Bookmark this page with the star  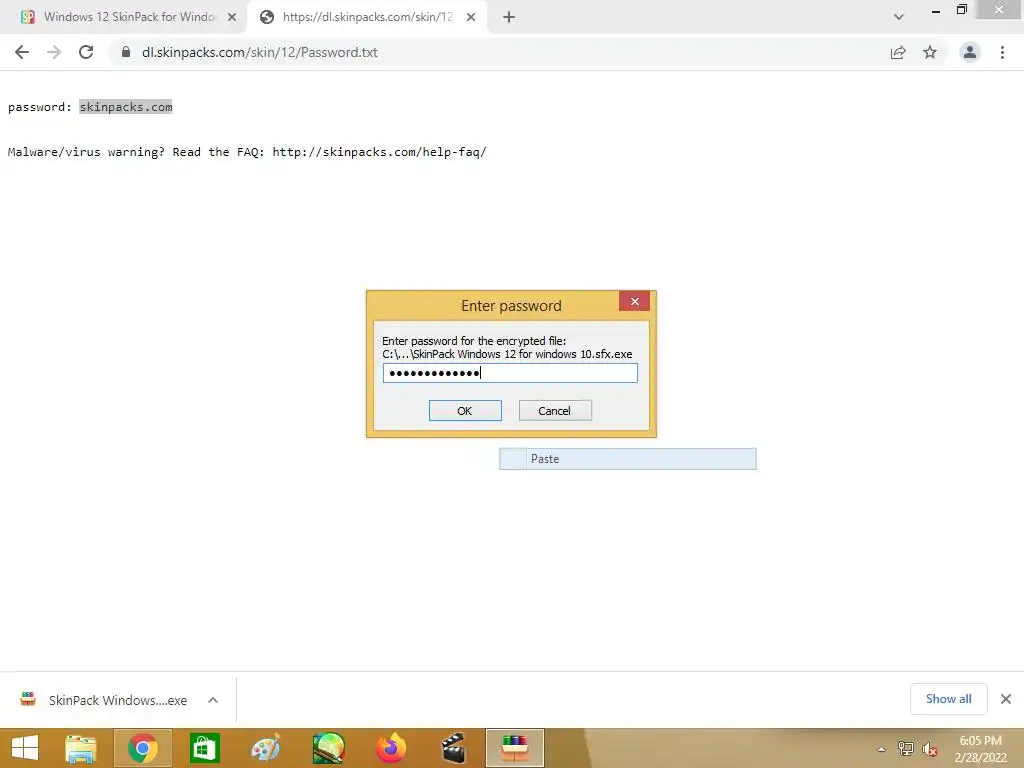(x=930, y=52)
